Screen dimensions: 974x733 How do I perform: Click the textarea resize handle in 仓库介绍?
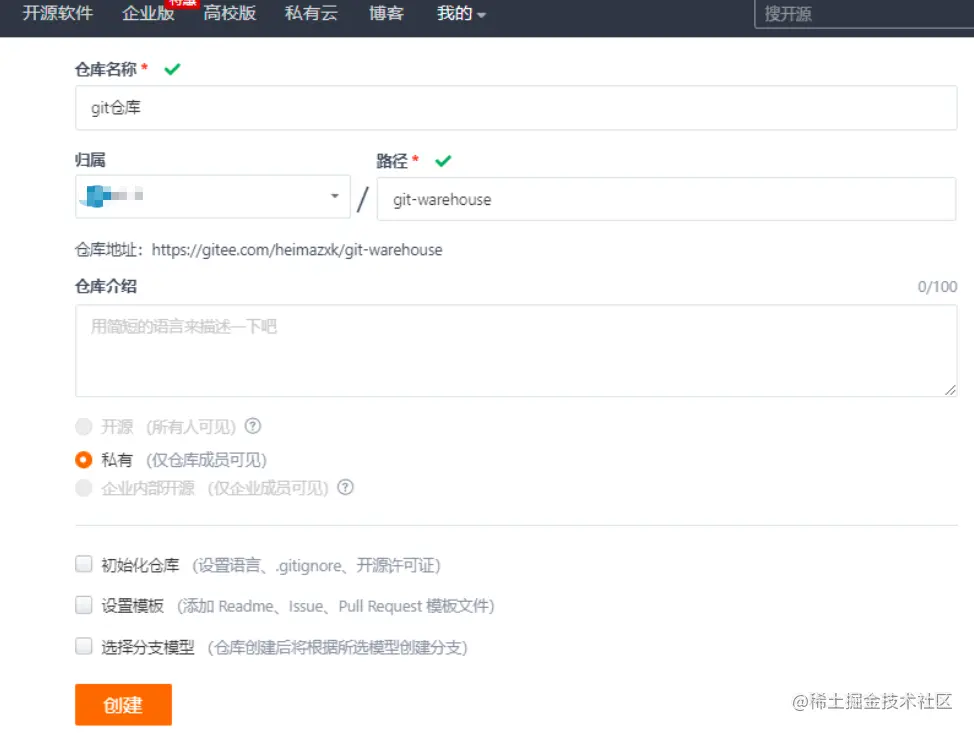[950, 390]
